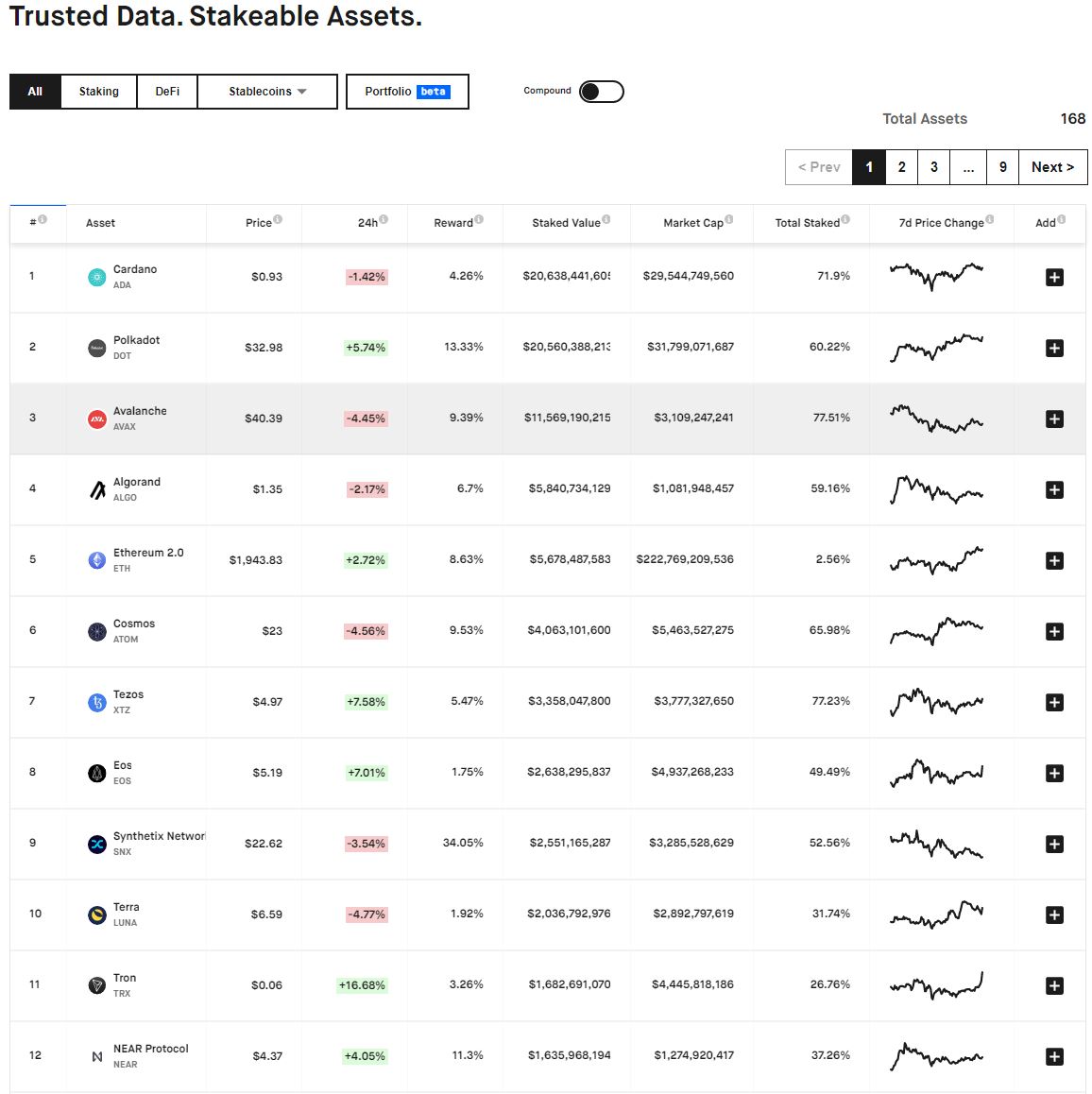Toggle the Compound switch on
1092x1094 pixels.
point(601,92)
